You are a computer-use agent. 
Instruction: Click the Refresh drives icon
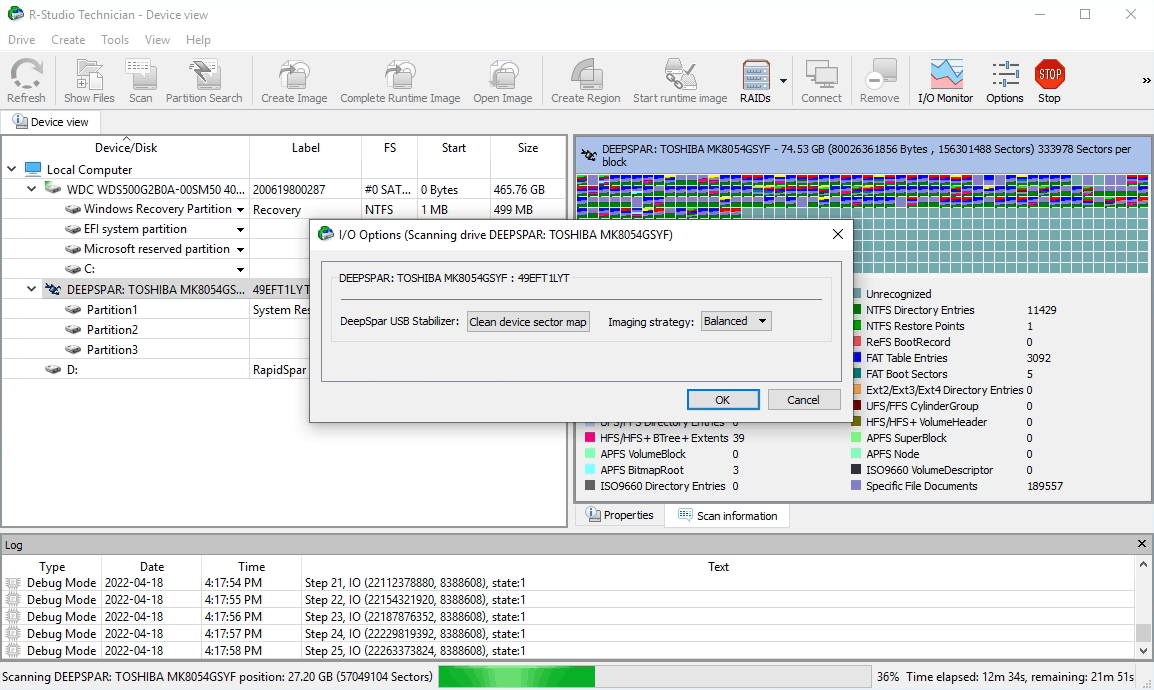point(26,80)
